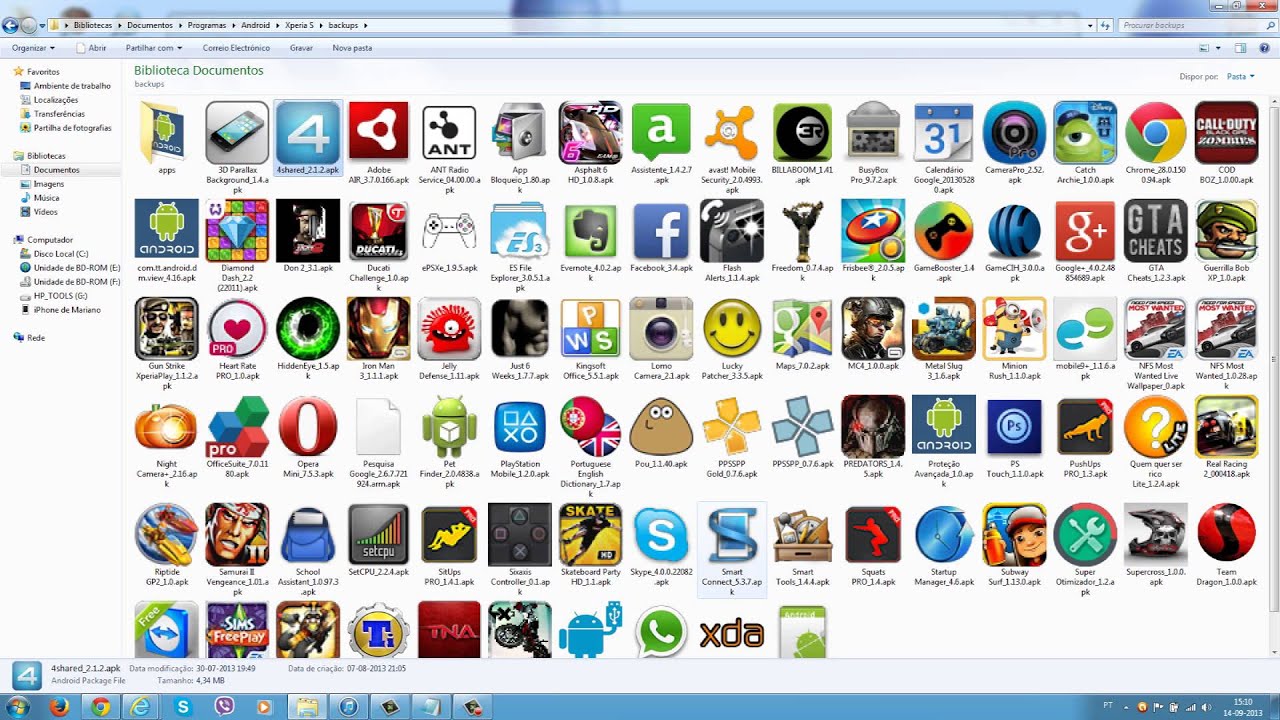Select the Iron Man 3 apk icon
Viewport: 1280px width, 720px height.
379,328
